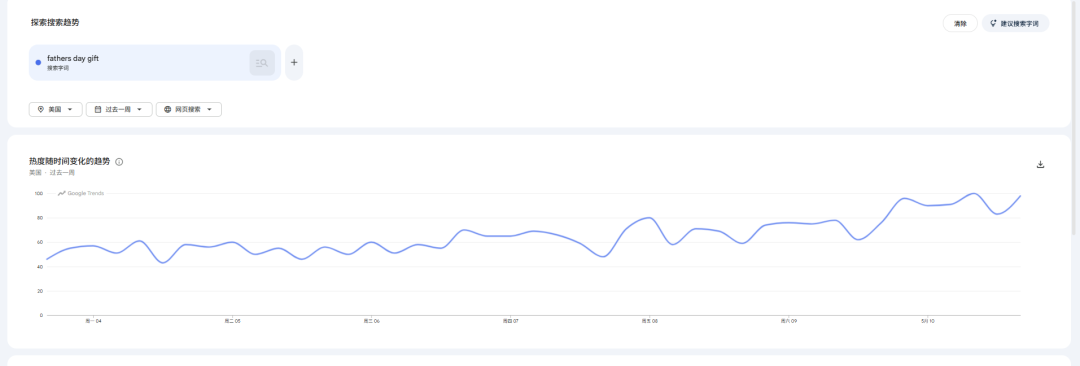Click the blue dot of fathers day gift term
1080x366 pixels.
tap(39, 63)
